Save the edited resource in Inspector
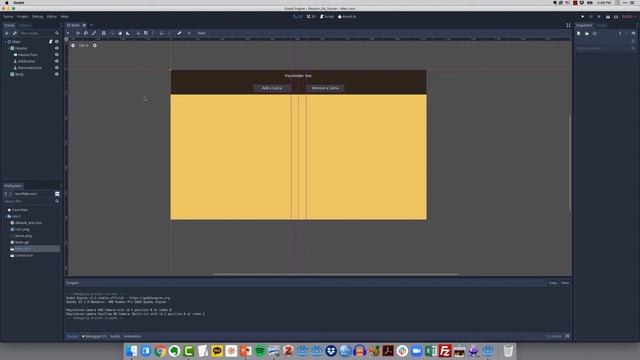 pos(595,33)
